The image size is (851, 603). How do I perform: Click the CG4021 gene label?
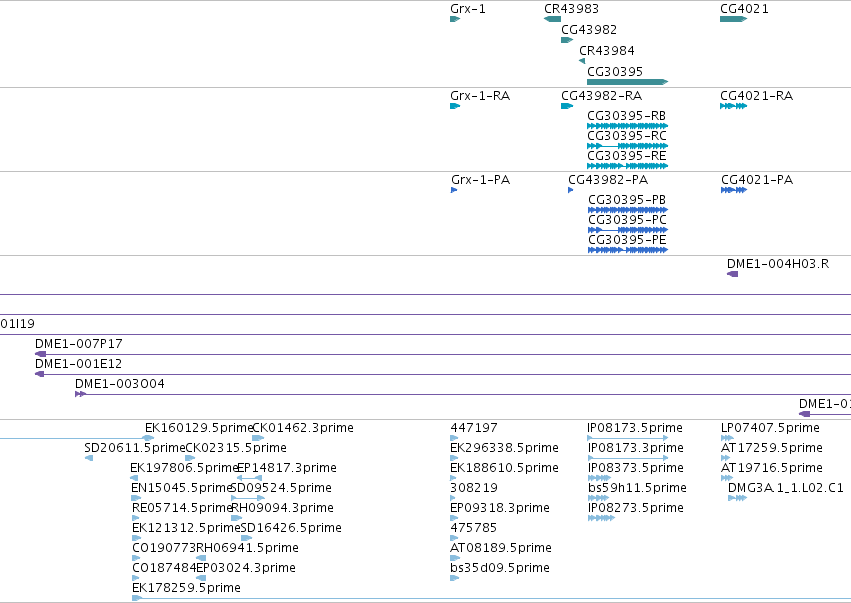coord(744,9)
